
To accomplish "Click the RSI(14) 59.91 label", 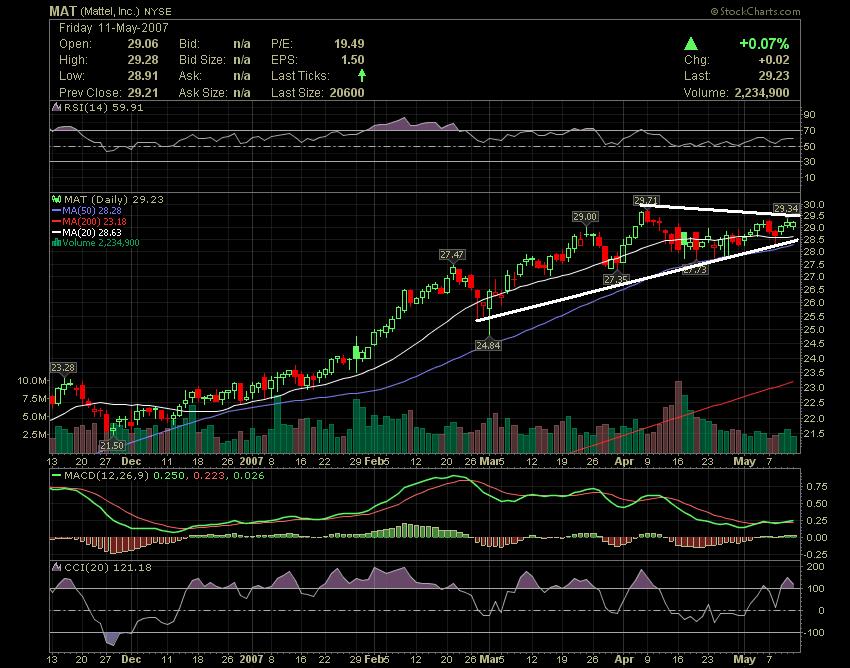I will click(104, 107).
